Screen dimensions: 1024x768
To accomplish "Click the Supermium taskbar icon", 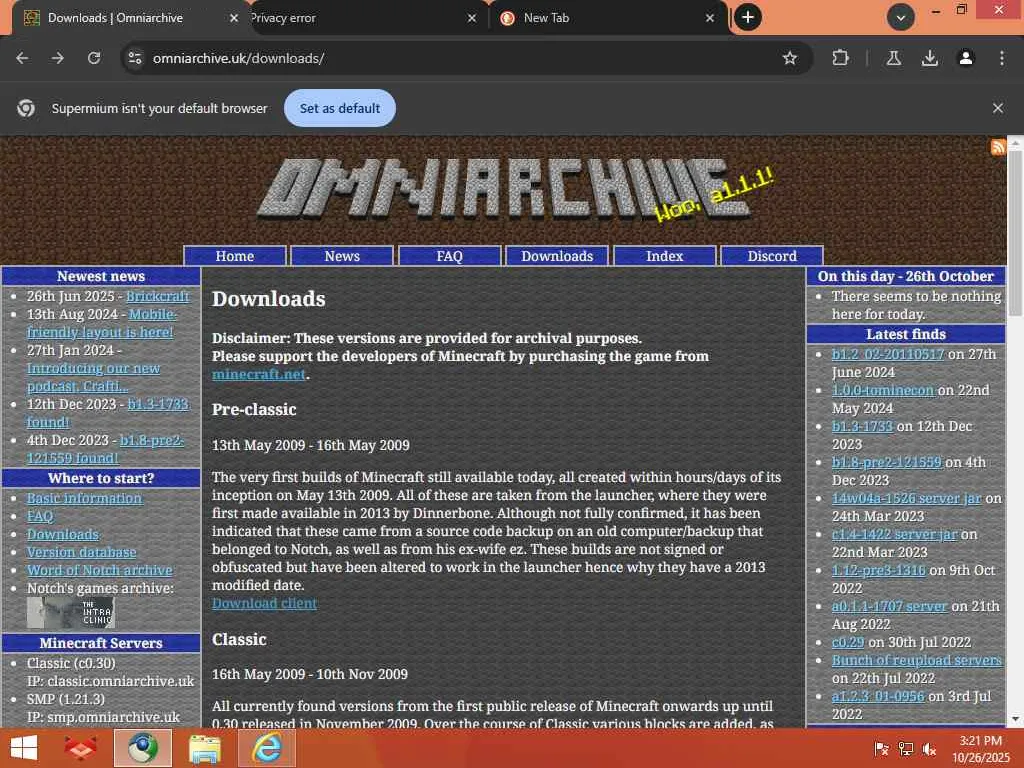I will pyautogui.click(x=142, y=748).
